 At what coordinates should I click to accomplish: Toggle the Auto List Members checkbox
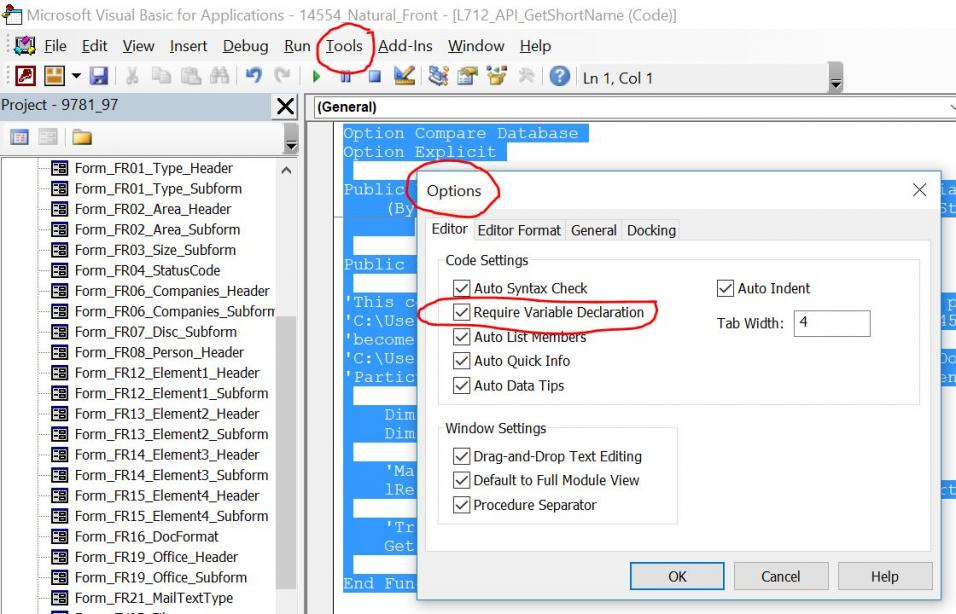point(462,337)
